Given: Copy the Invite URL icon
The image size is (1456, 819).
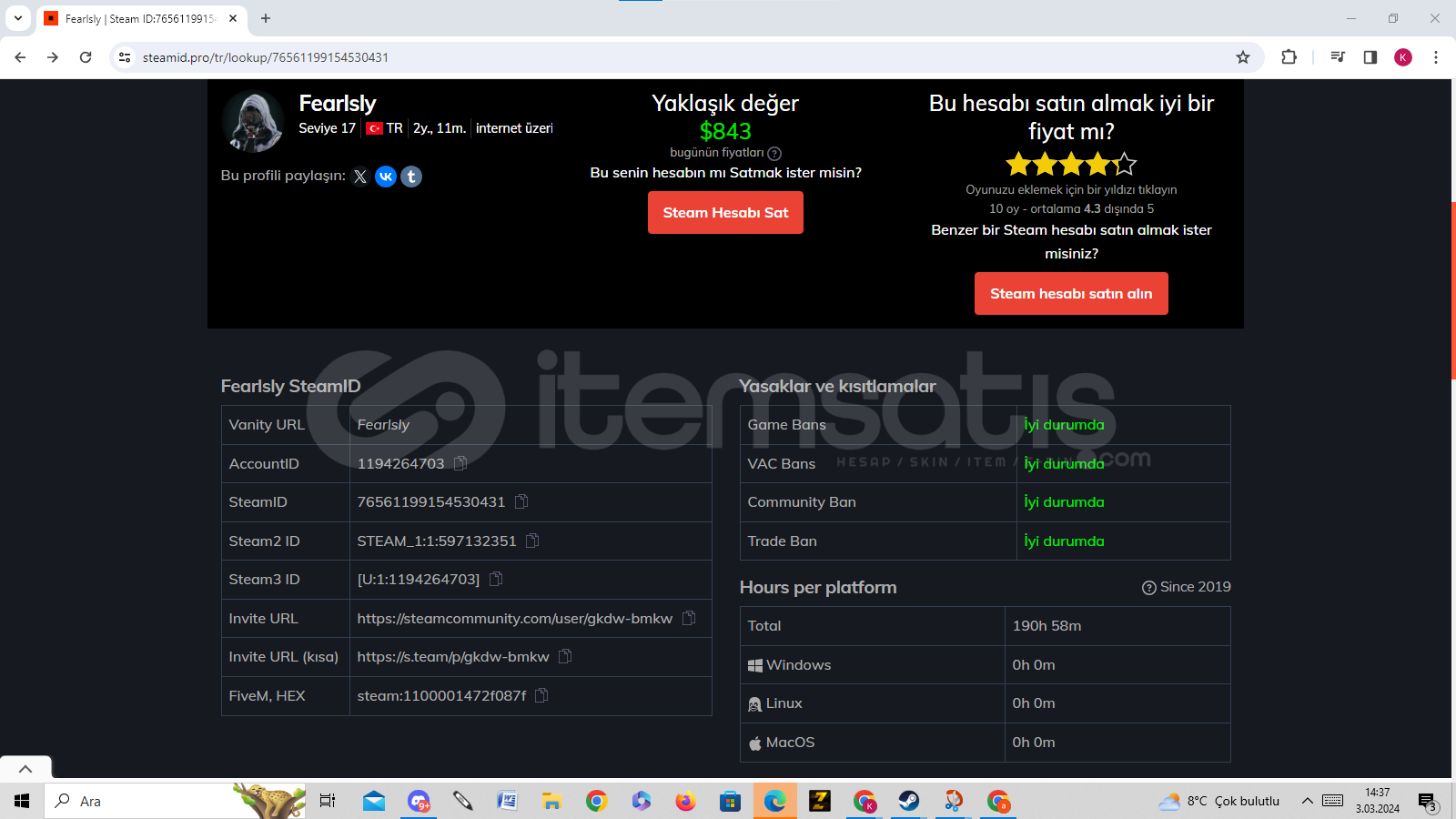Looking at the screenshot, I should point(689,618).
